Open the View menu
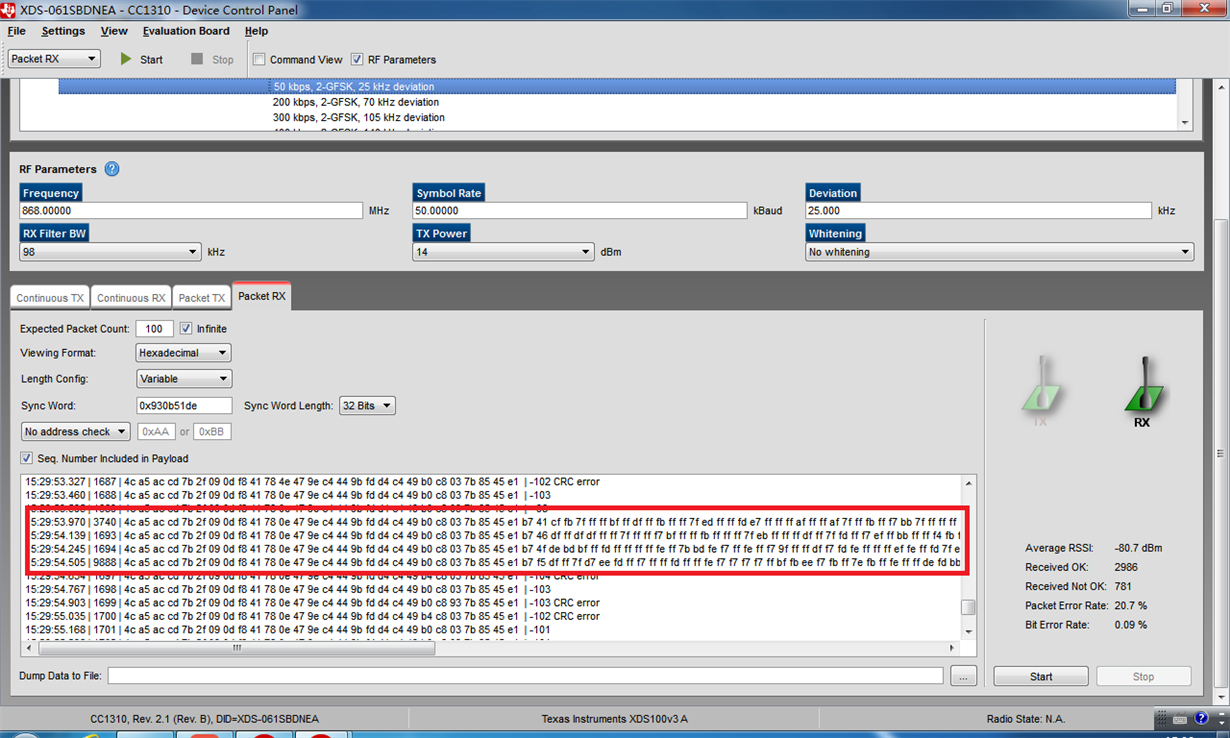The height and width of the screenshot is (738, 1230). coord(114,31)
